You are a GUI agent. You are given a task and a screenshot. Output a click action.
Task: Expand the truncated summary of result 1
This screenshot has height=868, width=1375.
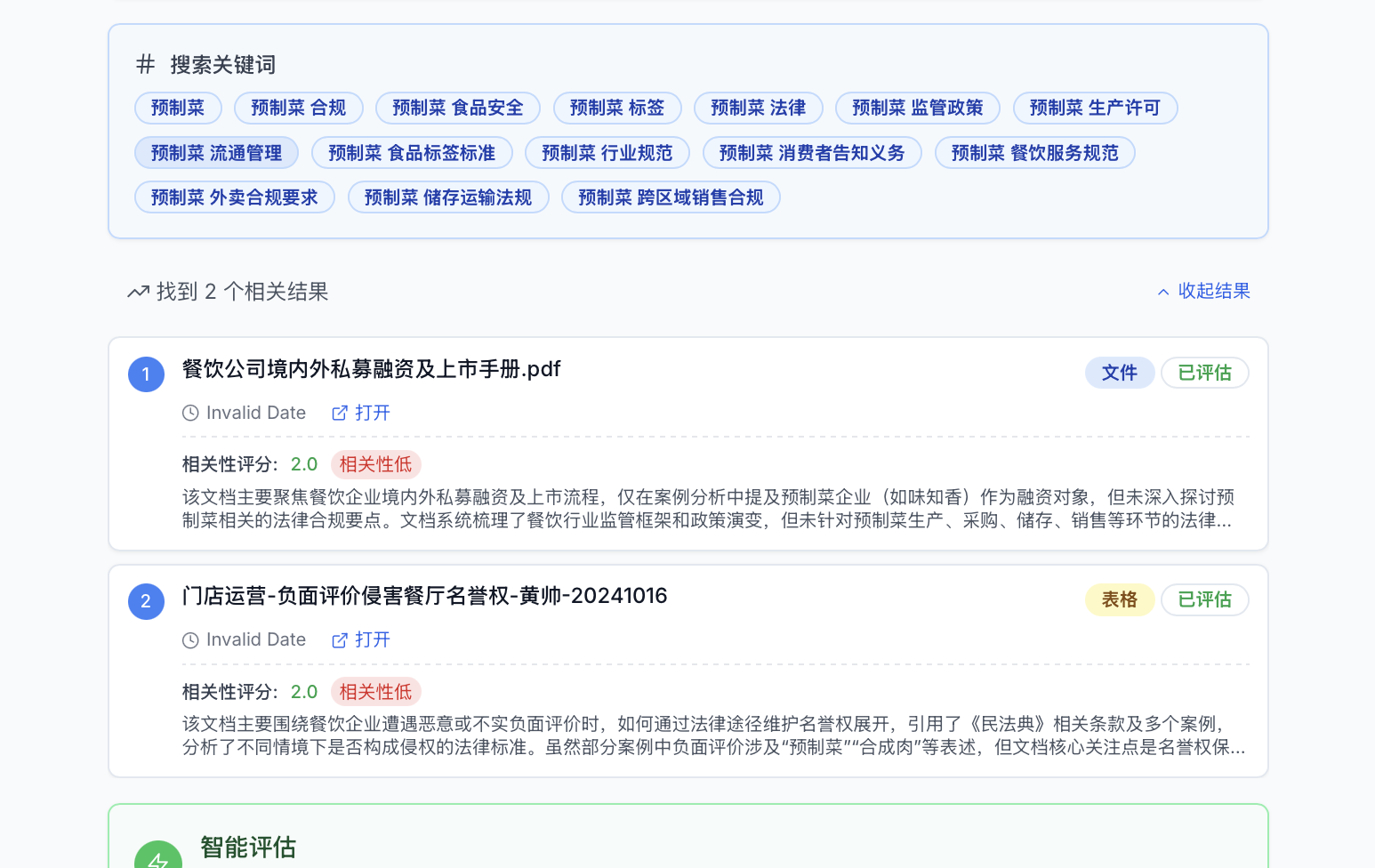[x=707, y=509]
